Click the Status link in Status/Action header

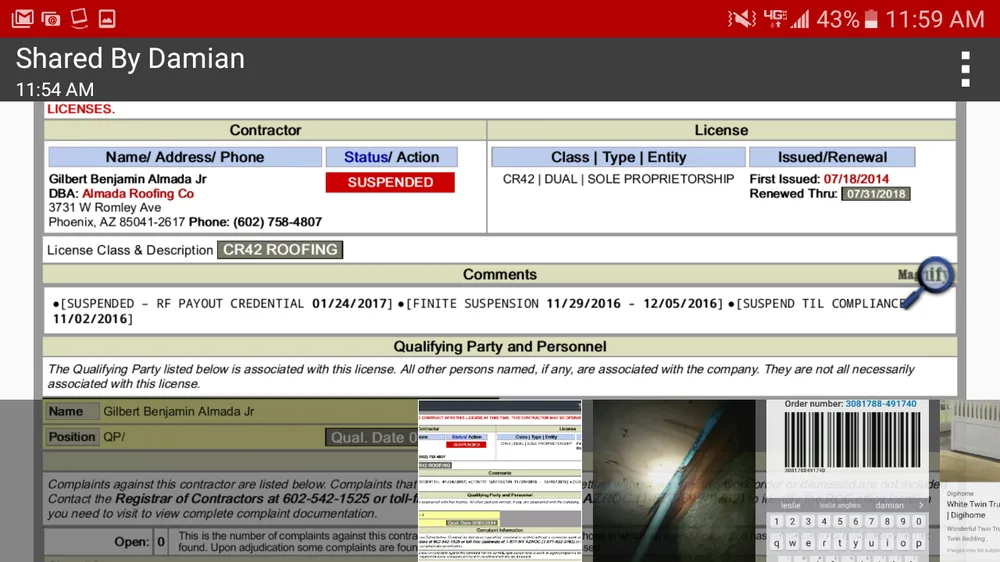366,157
